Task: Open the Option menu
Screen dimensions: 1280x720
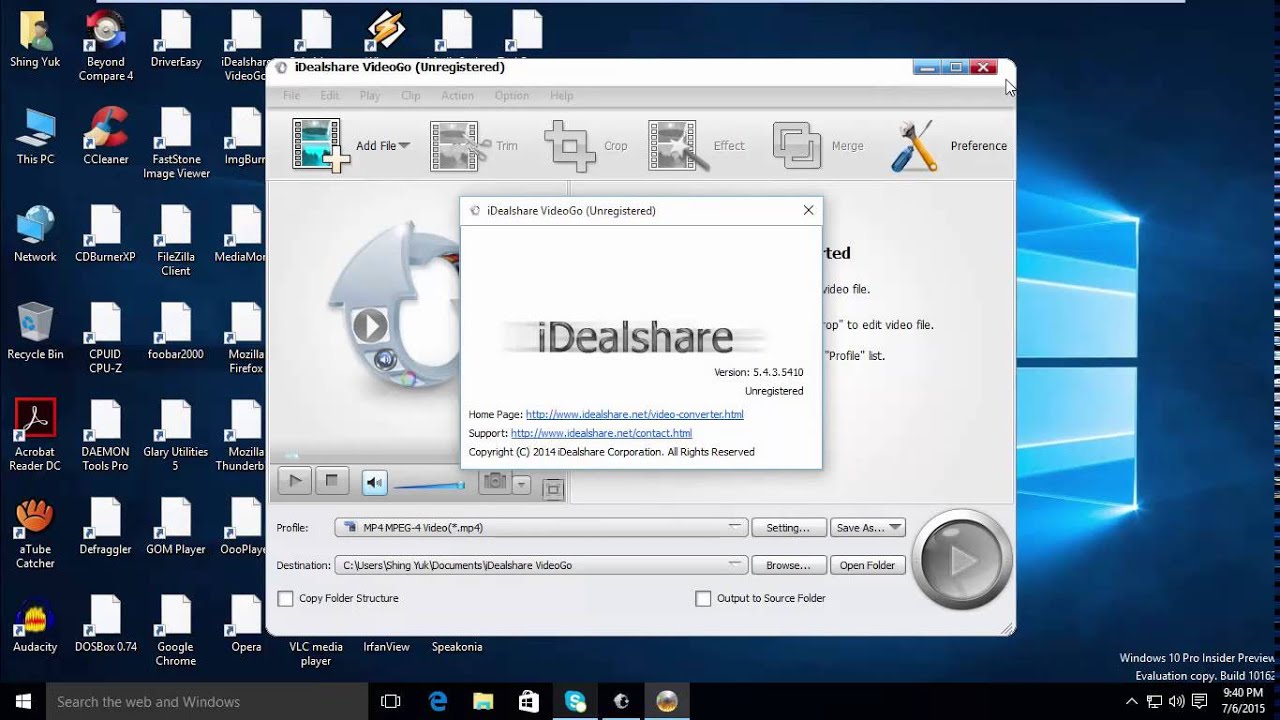Action: tap(511, 96)
